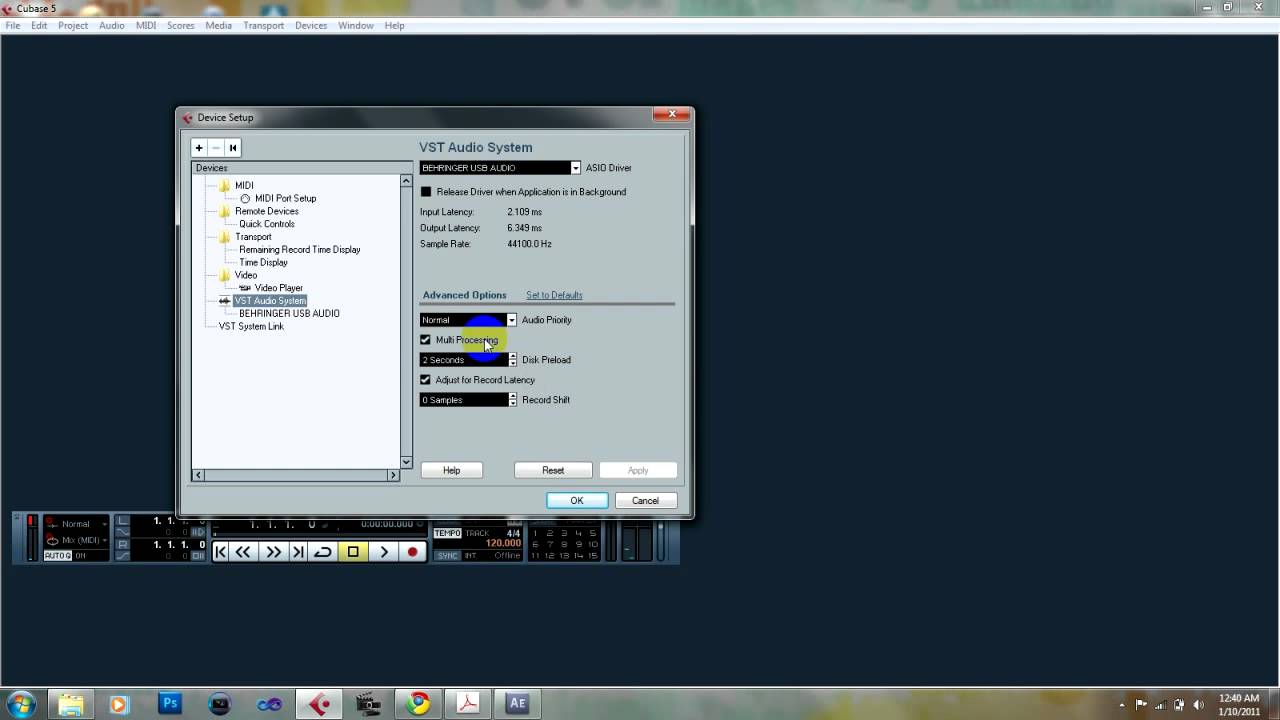Click the MIDI folder icon in Devices
This screenshot has width=1280, height=720.
224,186
